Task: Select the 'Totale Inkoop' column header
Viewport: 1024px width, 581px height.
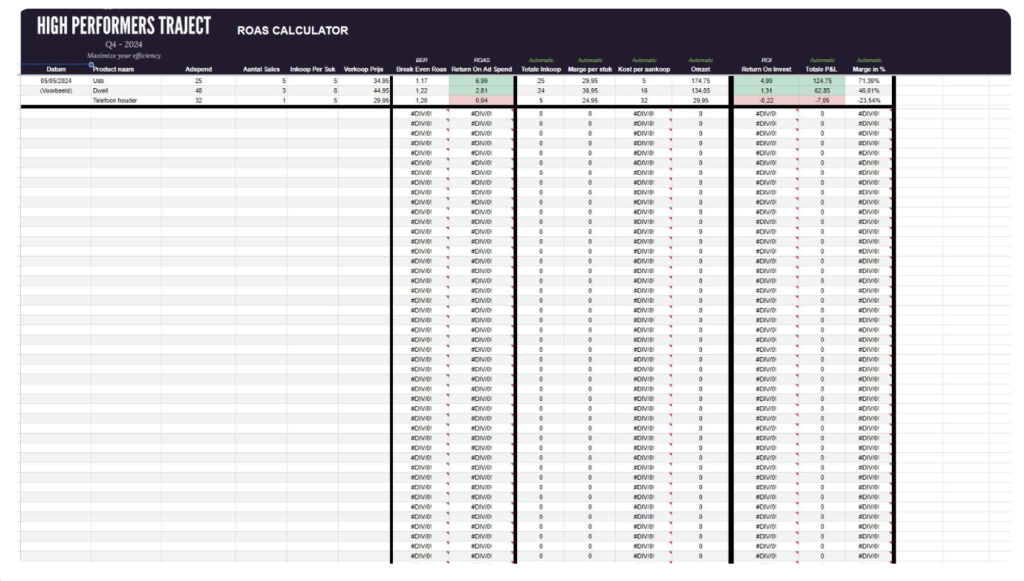Action: click(x=541, y=69)
